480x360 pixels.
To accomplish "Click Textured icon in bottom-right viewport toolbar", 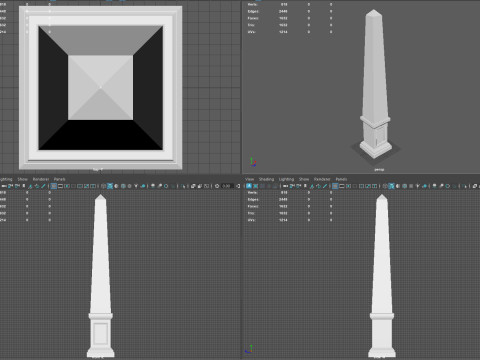I will click(x=411, y=186).
